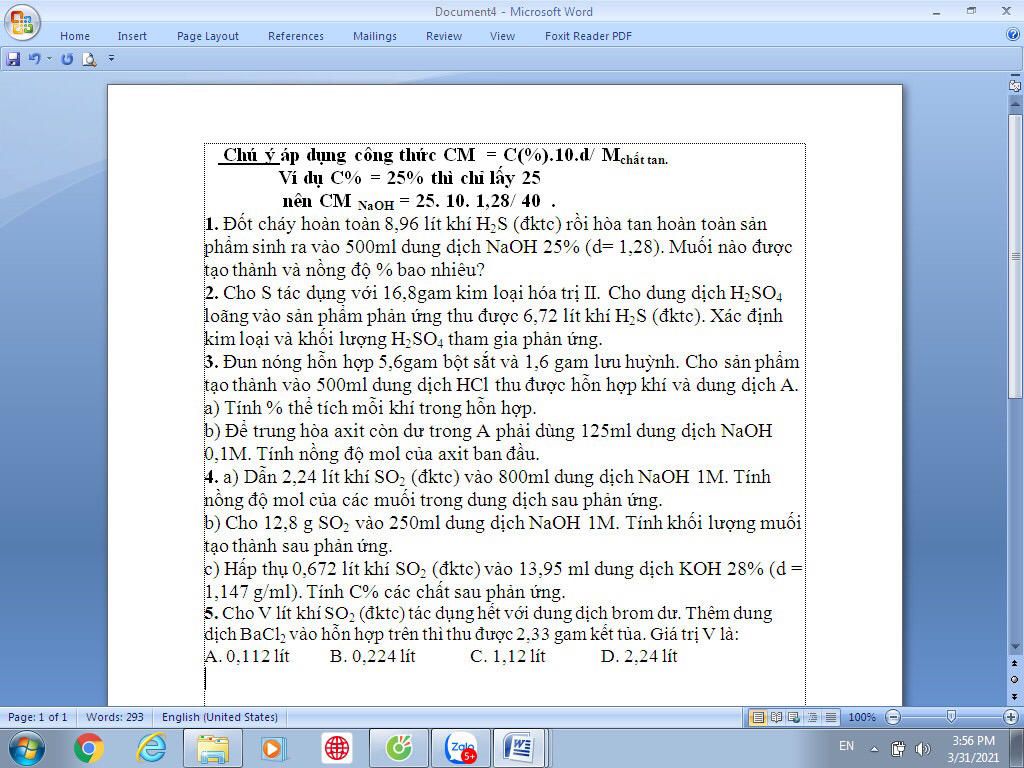Switch to Web Layout view
Image resolution: width=1024 pixels, height=768 pixels.
(794, 718)
